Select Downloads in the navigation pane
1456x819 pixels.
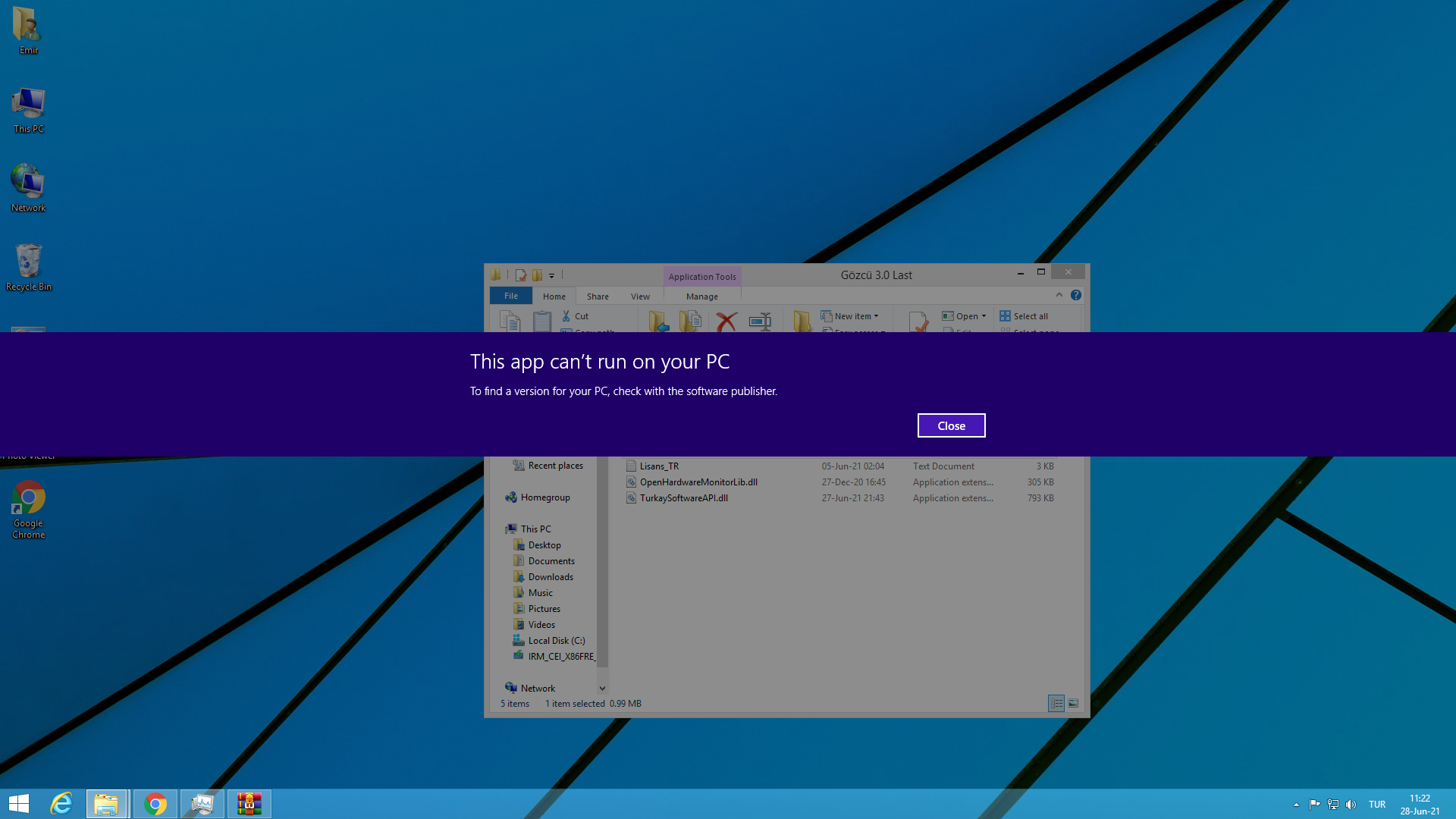(551, 577)
